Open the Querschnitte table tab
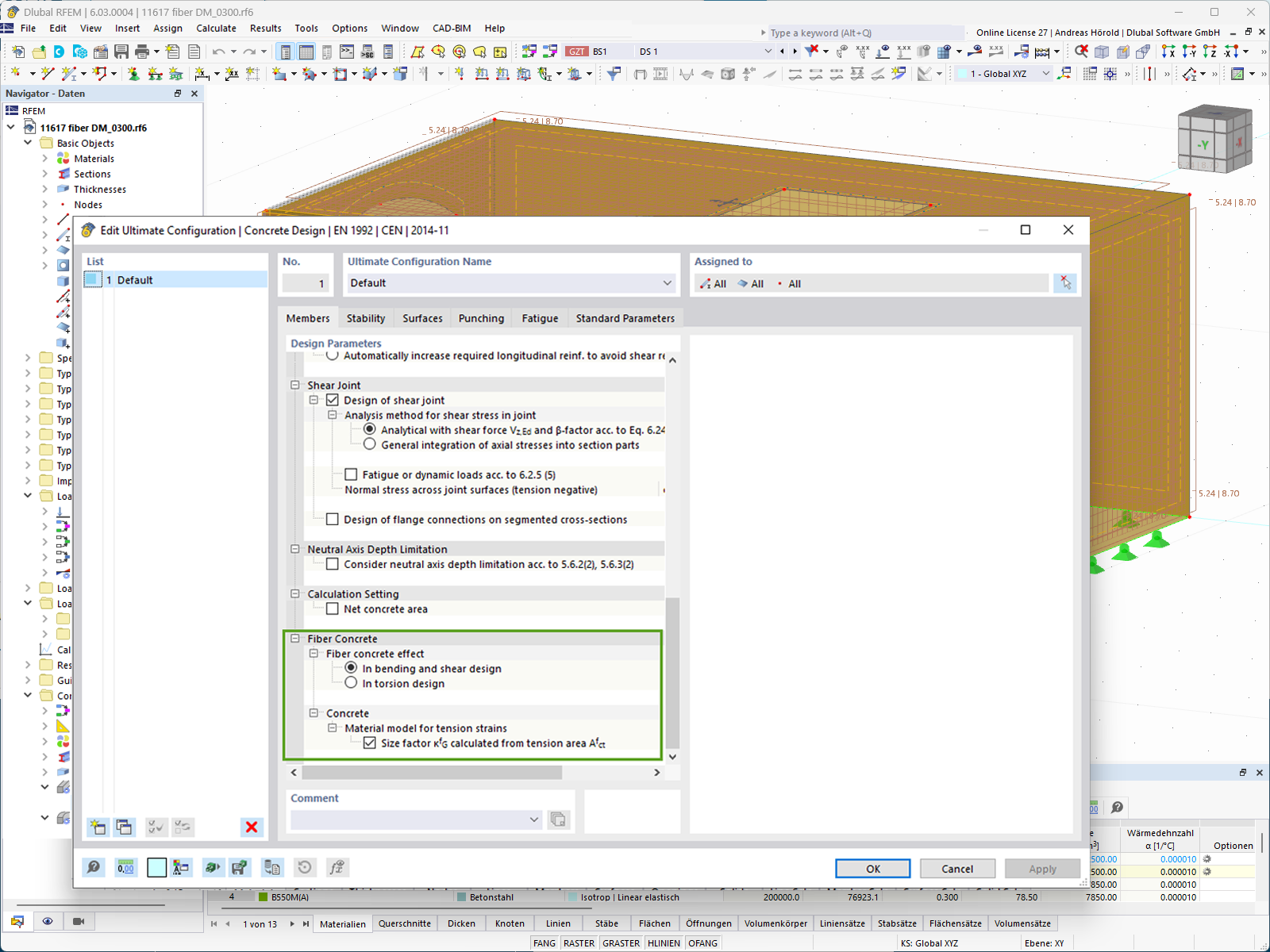This screenshot has height=952, width=1270. pos(405,923)
